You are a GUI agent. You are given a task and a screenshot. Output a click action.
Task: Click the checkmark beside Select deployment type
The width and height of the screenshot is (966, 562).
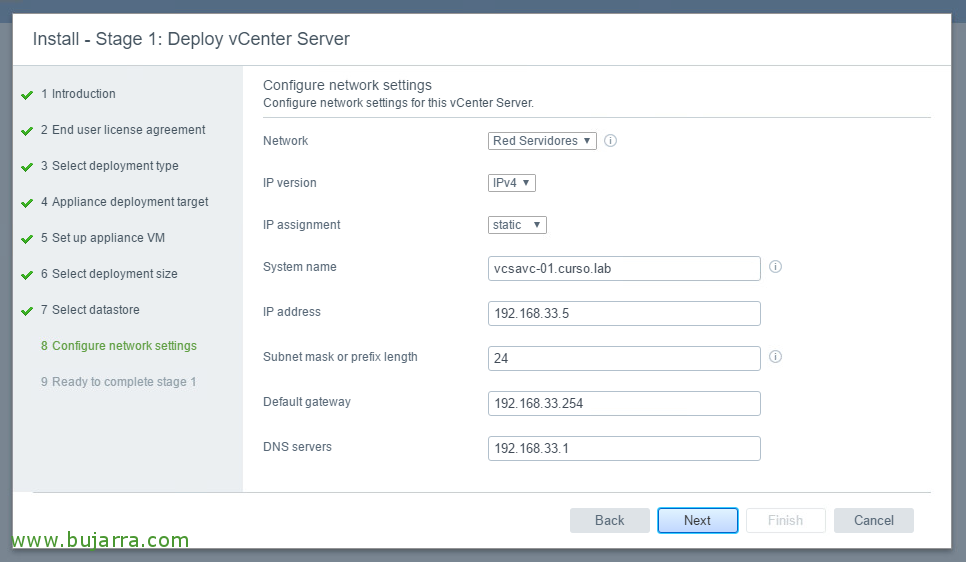pos(27,167)
